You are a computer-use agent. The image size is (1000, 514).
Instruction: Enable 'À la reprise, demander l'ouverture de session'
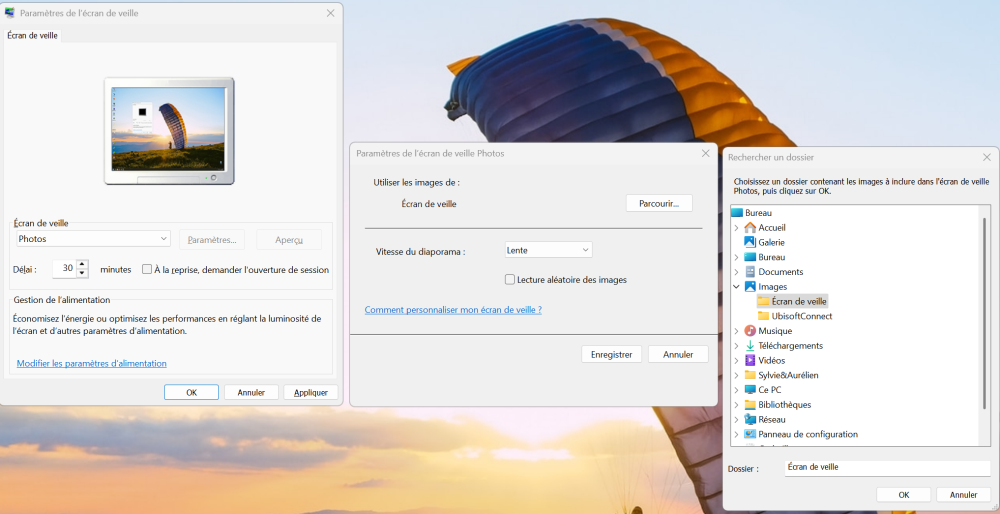[x=147, y=269]
